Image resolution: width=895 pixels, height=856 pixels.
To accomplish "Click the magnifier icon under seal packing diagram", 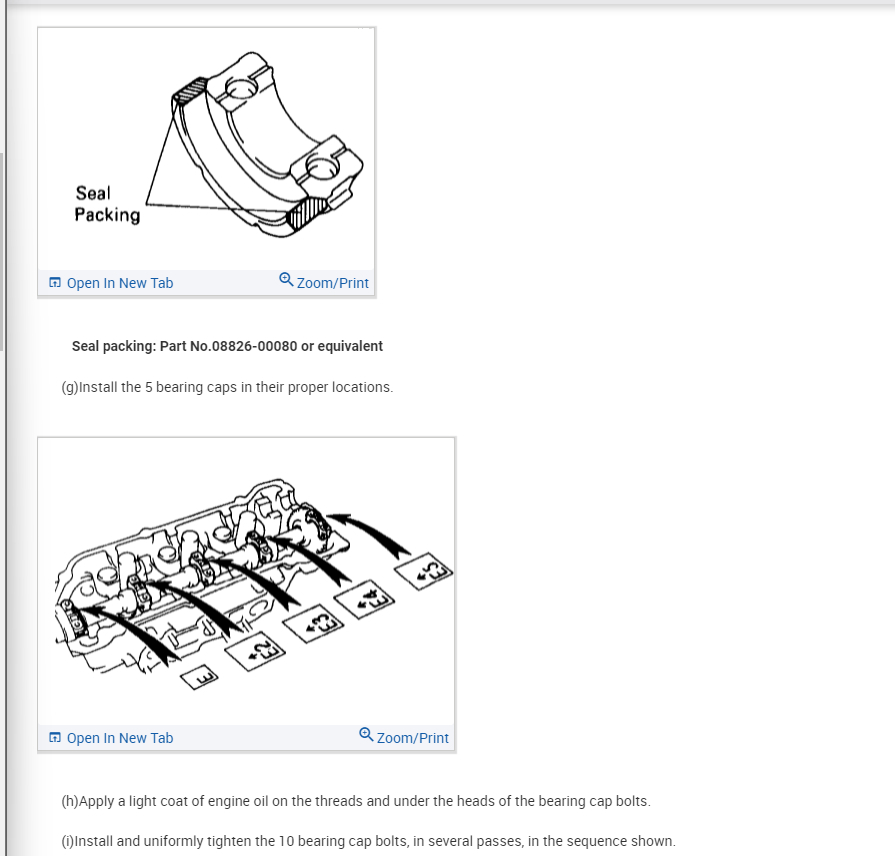I will [x=286, y=280].
